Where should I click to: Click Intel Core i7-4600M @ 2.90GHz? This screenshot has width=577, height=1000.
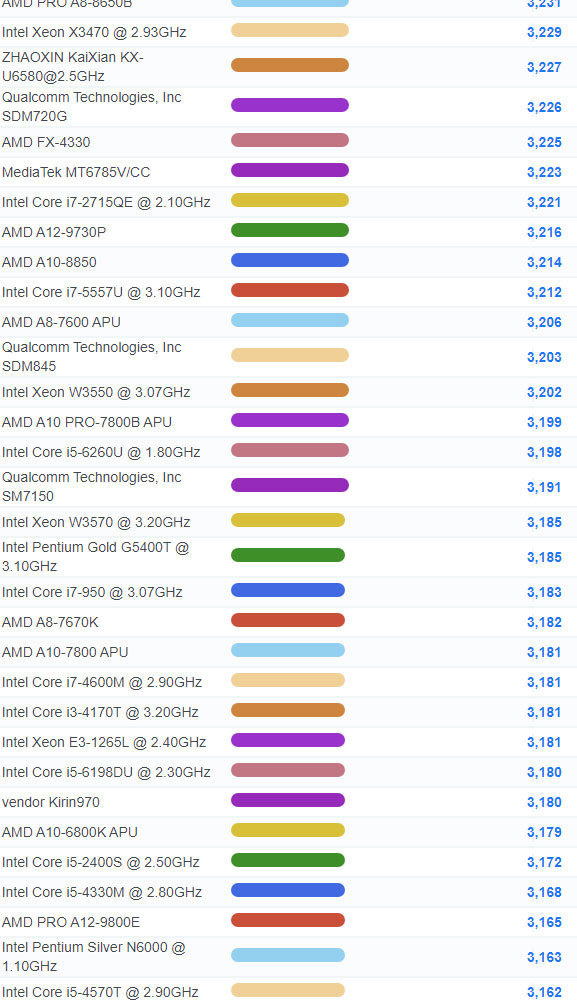pyautogui.click(x=101, y=682)
